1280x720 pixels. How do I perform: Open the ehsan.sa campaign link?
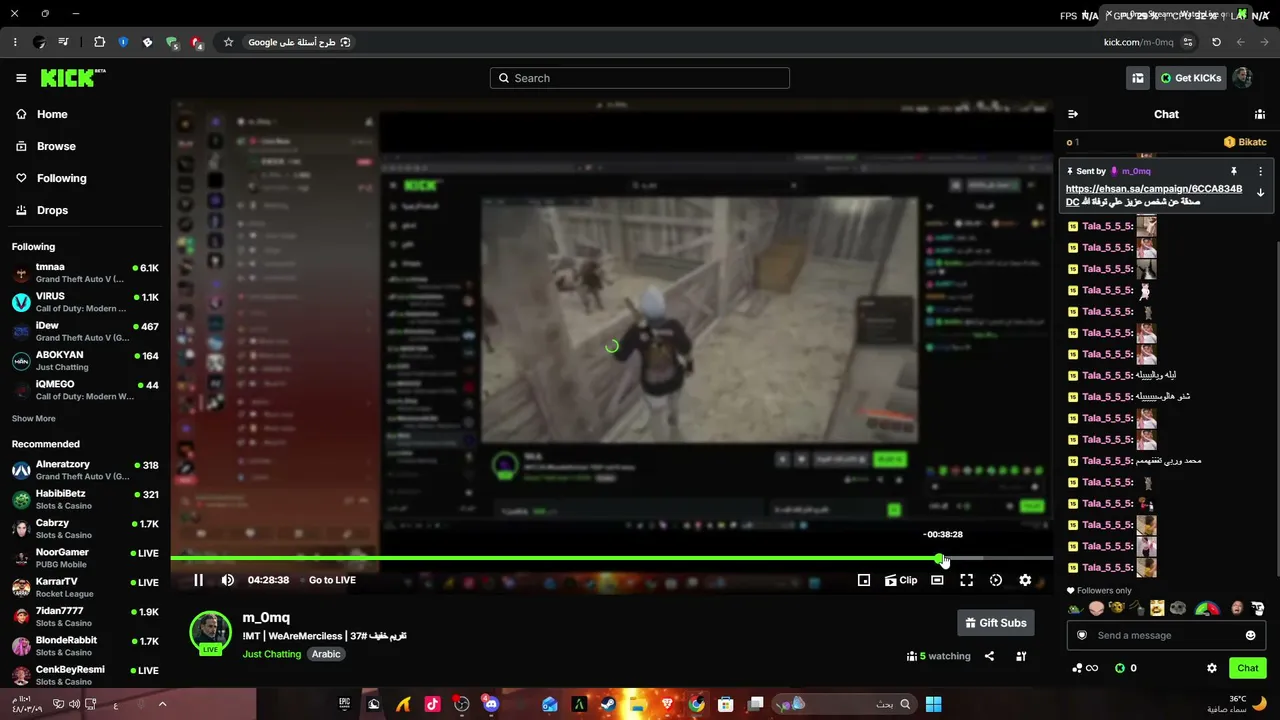tap(1154, 189)
